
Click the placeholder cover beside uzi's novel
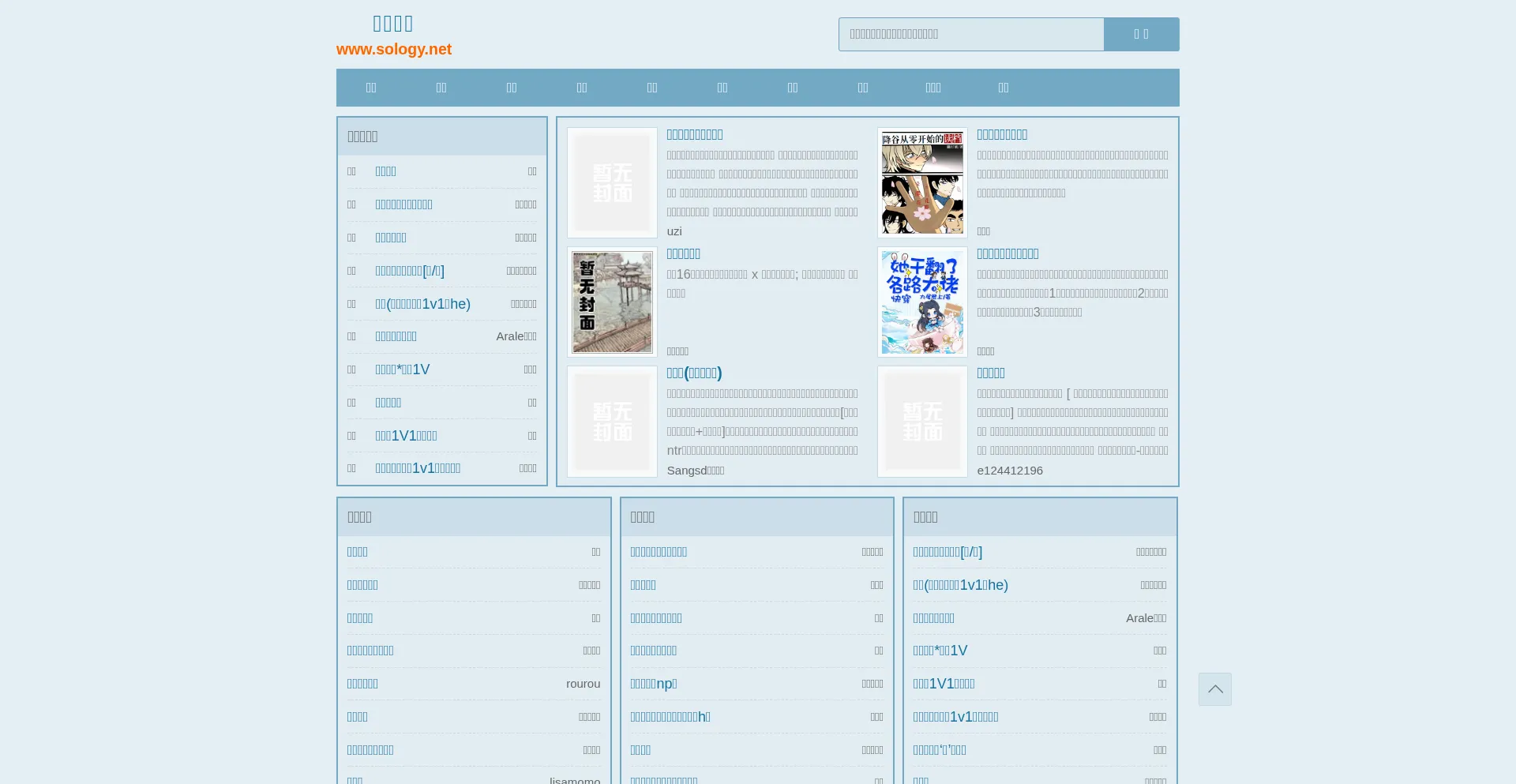612,183
